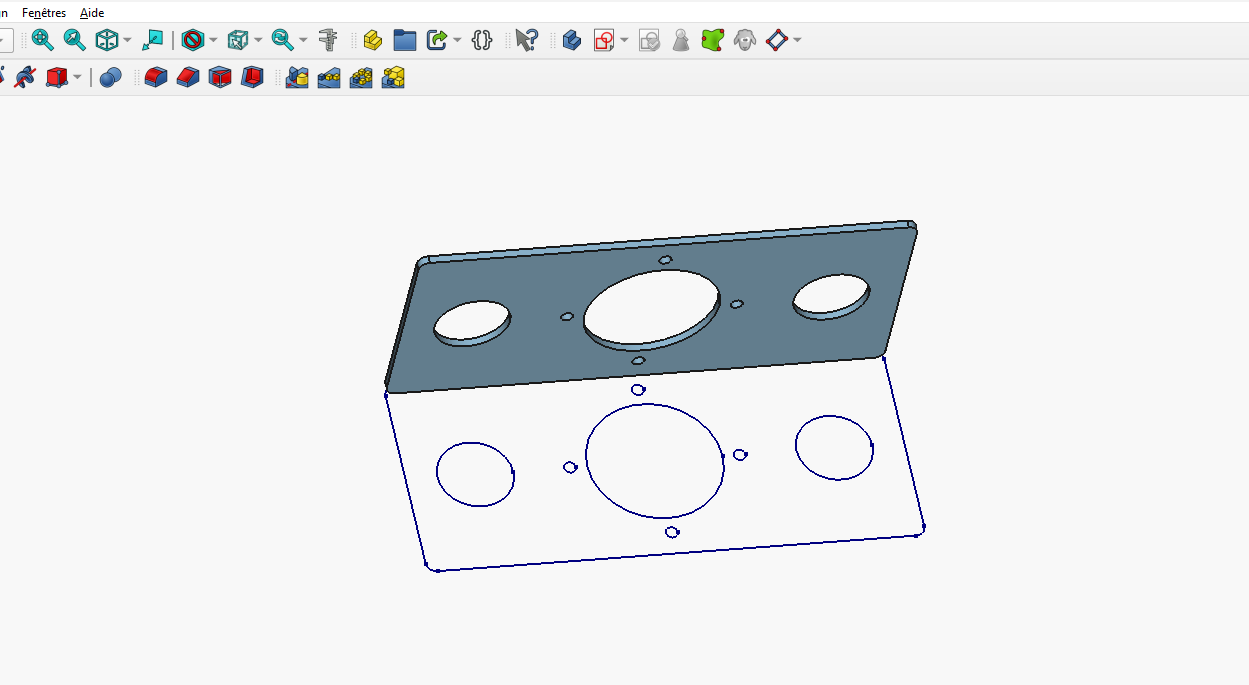
Task: Expand the datum diamond dropdown arrow
Action: pyautogui.click(x=797, y=40)
